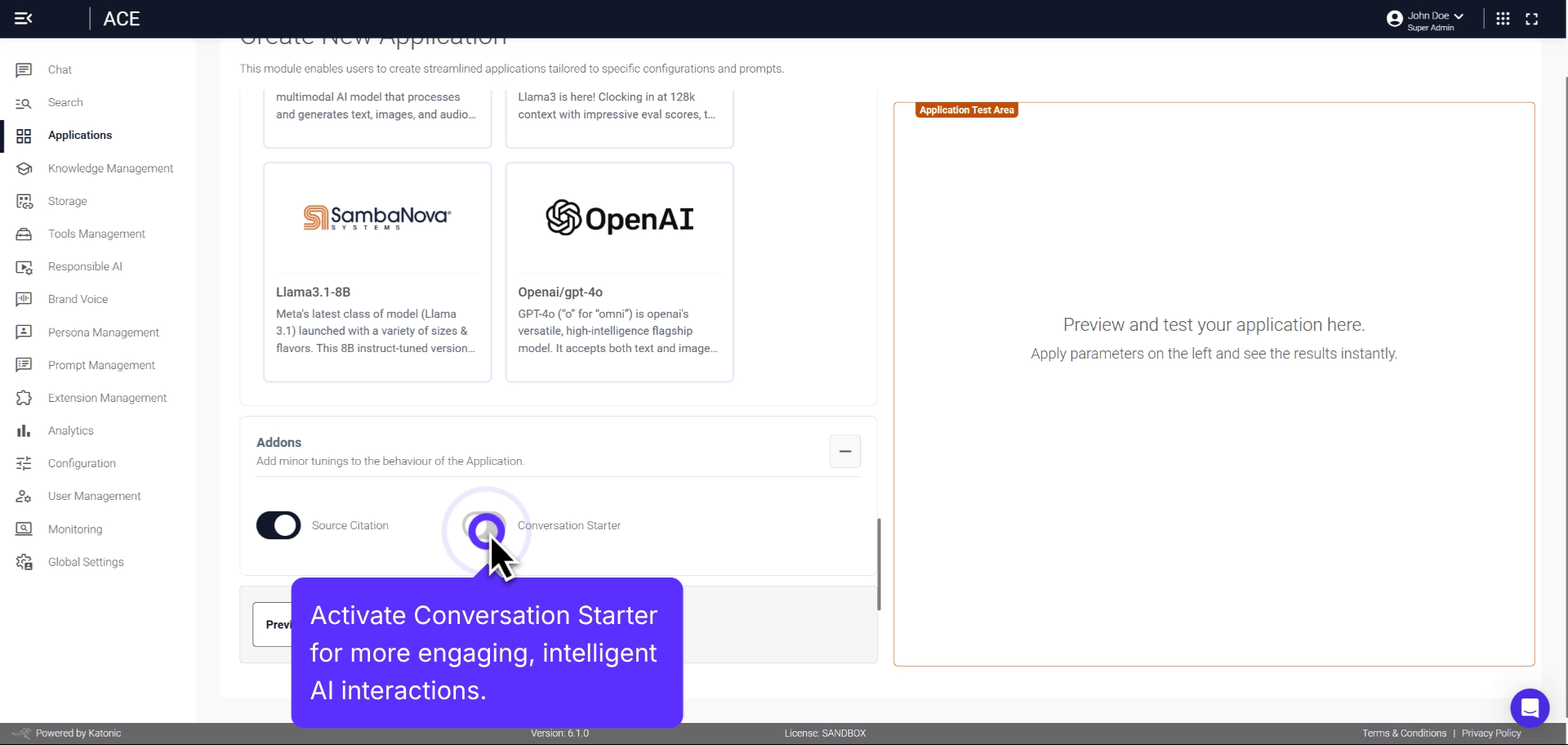
Task: Open the support chat bubble
Action: 1530,707
